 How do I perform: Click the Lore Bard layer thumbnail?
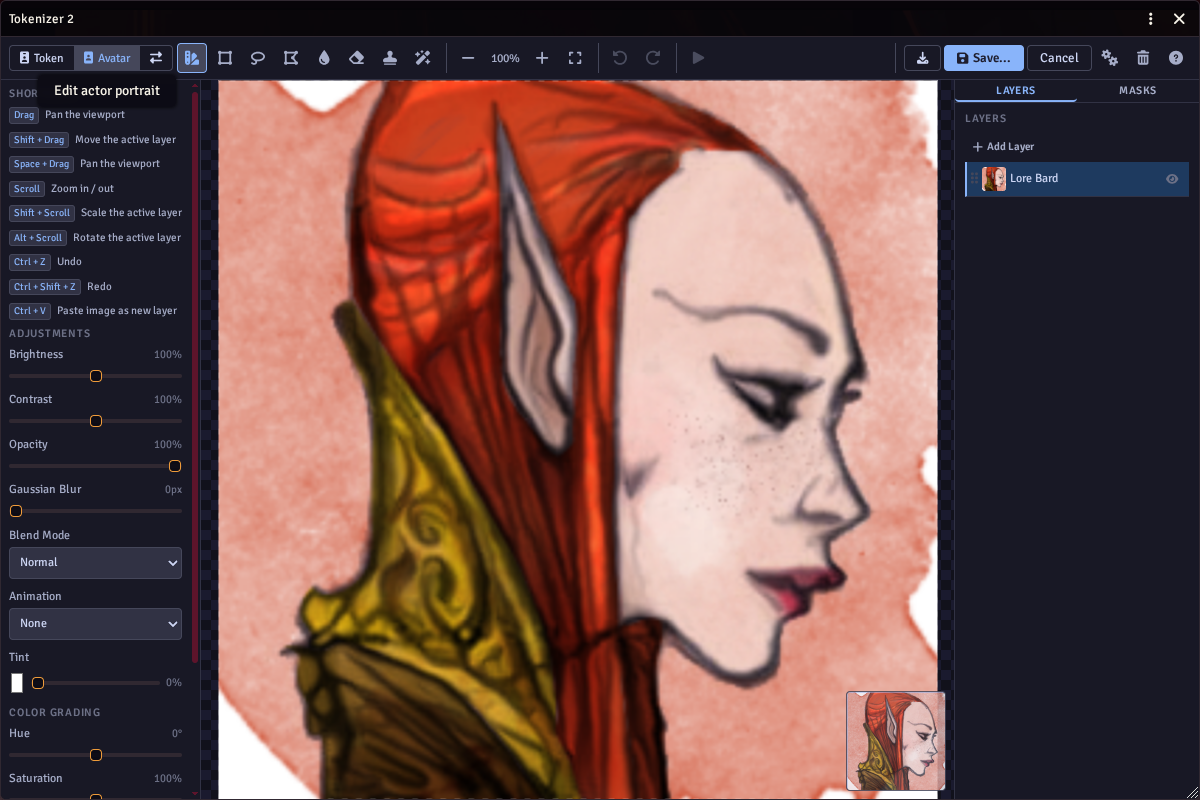coord(994,179)
